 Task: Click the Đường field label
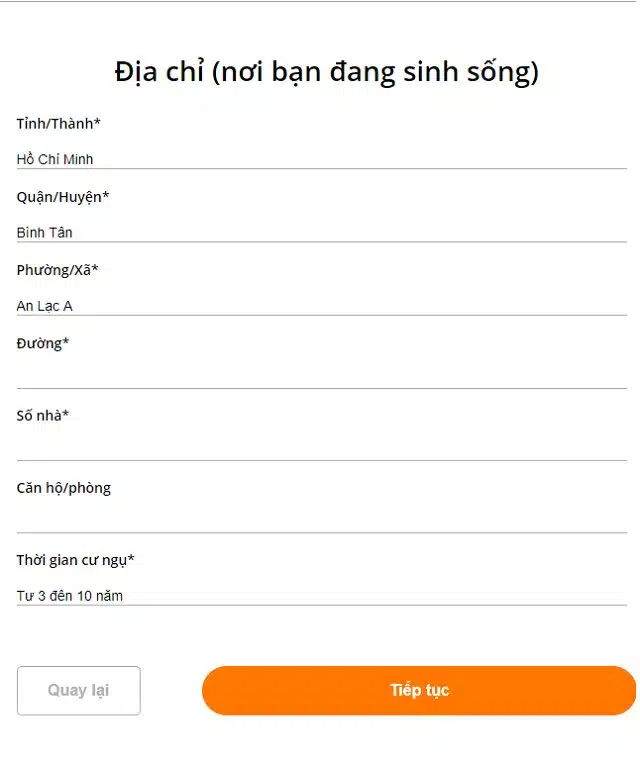click(x=39, y=343)
